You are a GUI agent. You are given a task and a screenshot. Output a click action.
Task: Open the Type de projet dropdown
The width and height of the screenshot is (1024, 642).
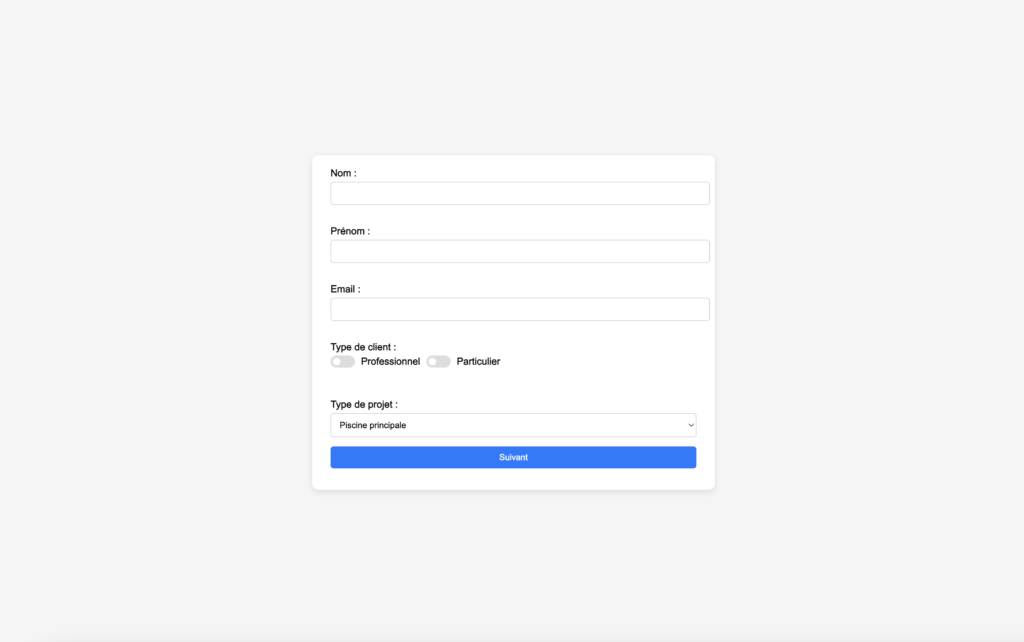coord(513,425)
